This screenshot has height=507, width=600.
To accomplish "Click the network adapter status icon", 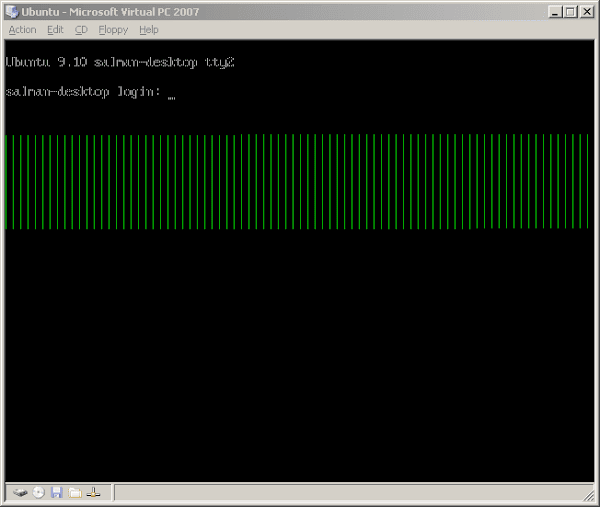I will (93, 493).
